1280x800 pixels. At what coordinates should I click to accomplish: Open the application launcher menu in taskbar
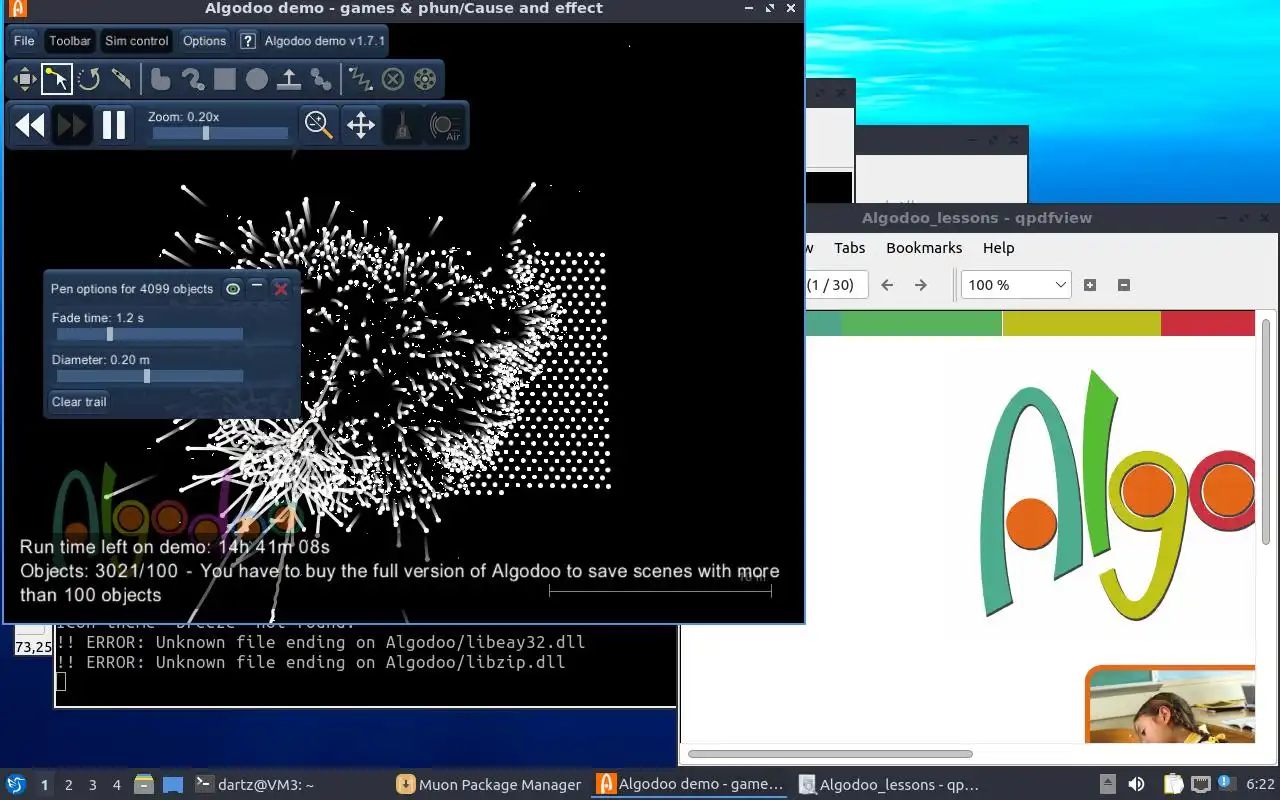[x=16, y=785]
